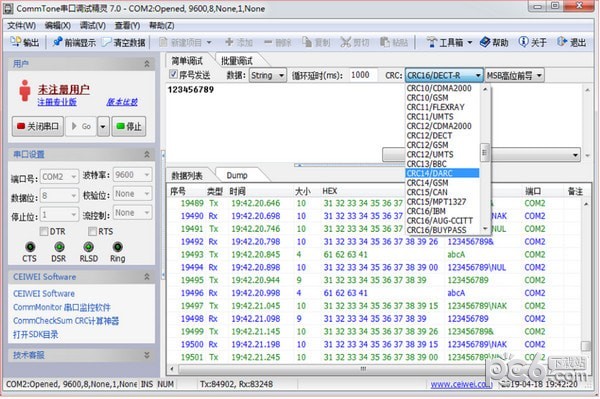Open CommMonitor 串口监控软件 link
Image resolution: width=600 pixels, height=399 pixels.
coord(62,307)
